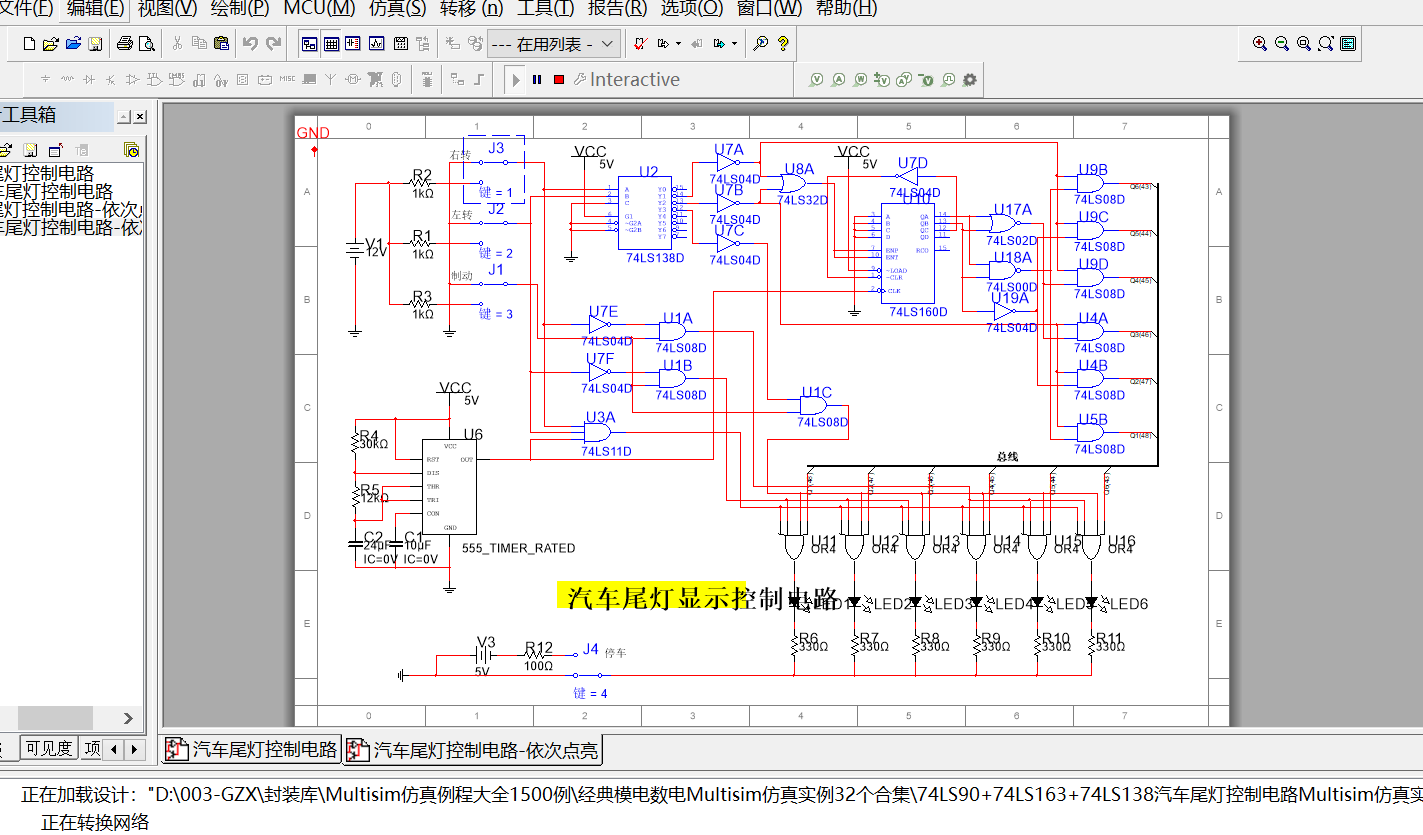Close the design toolbox panel
The height and width of the screenshot is (835, 1423).
click(x=140, y=117)
